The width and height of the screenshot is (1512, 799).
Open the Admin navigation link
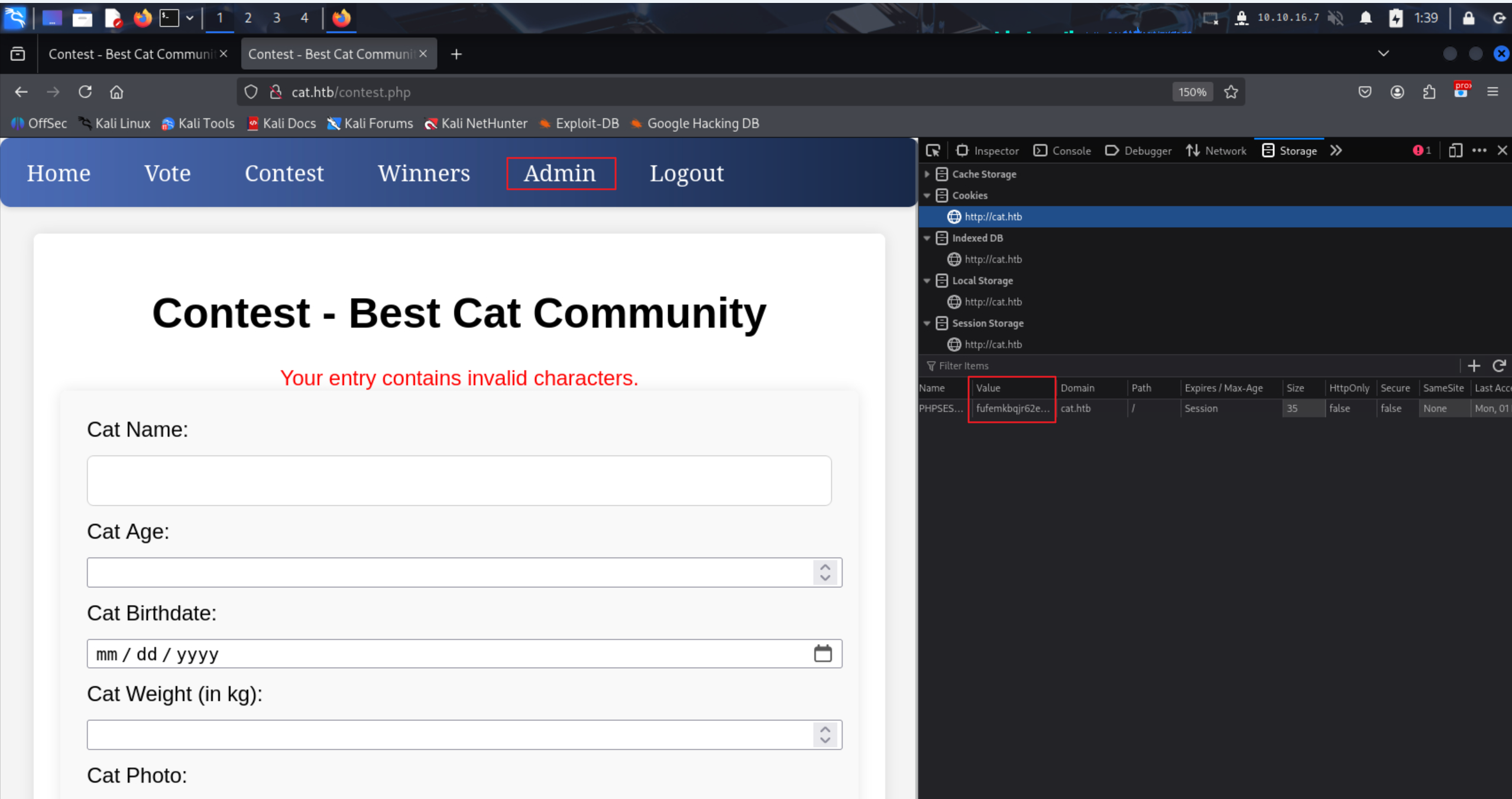click(560, 173)
